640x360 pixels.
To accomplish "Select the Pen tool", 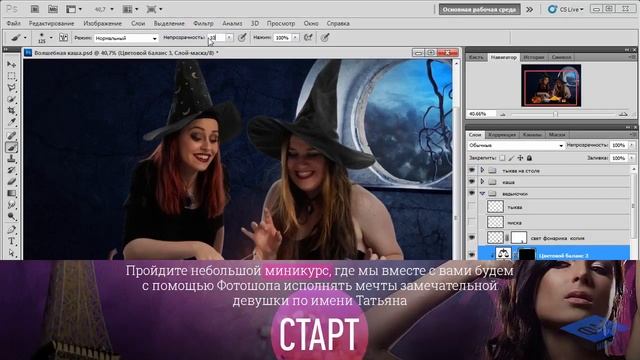I will (x=11, y=229).
